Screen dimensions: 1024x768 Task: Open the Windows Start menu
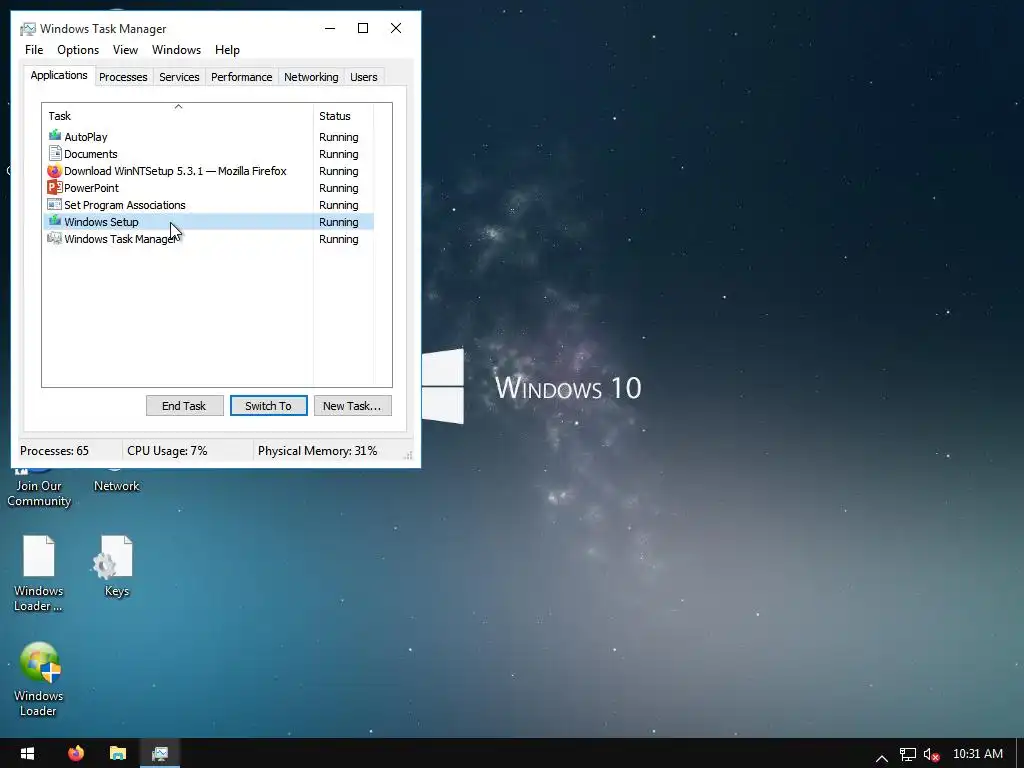tap(27, 754)
